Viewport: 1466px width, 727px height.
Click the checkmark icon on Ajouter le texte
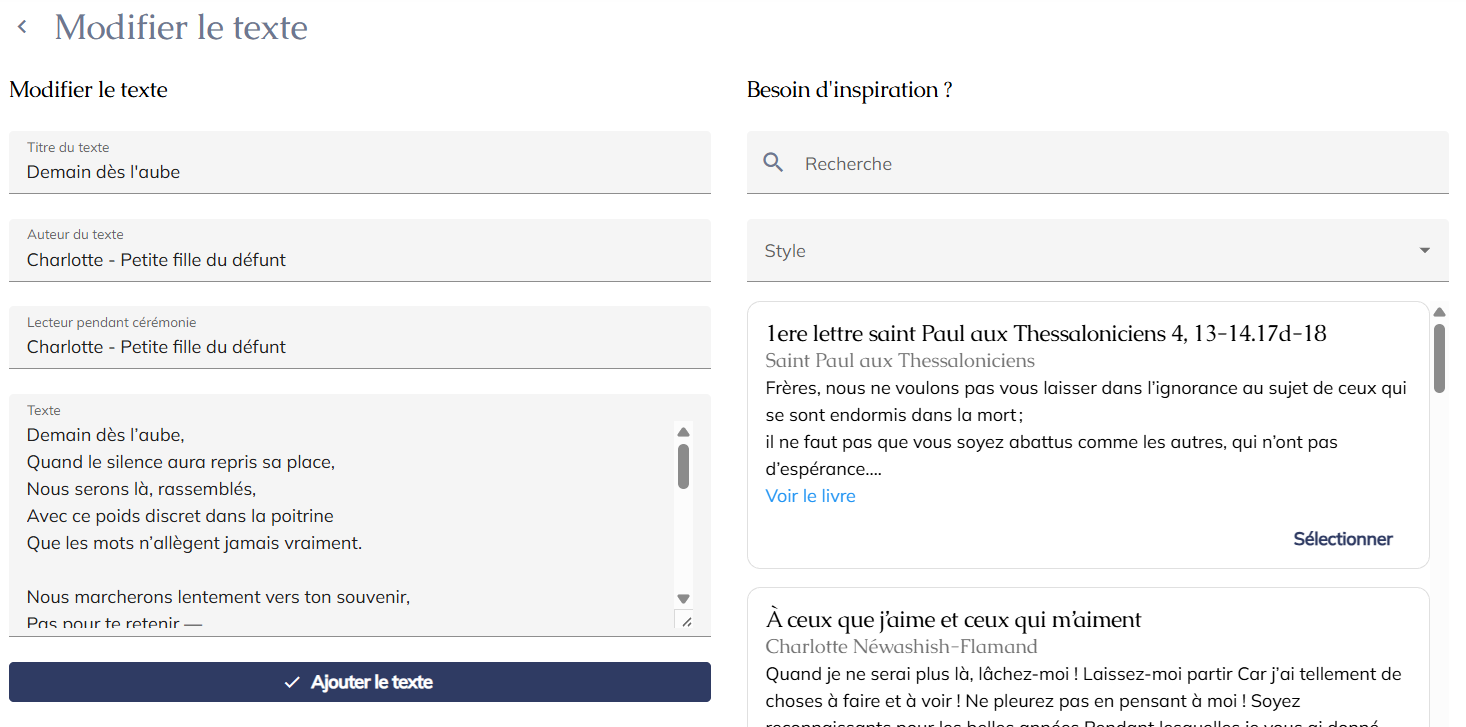click(292, 682)
